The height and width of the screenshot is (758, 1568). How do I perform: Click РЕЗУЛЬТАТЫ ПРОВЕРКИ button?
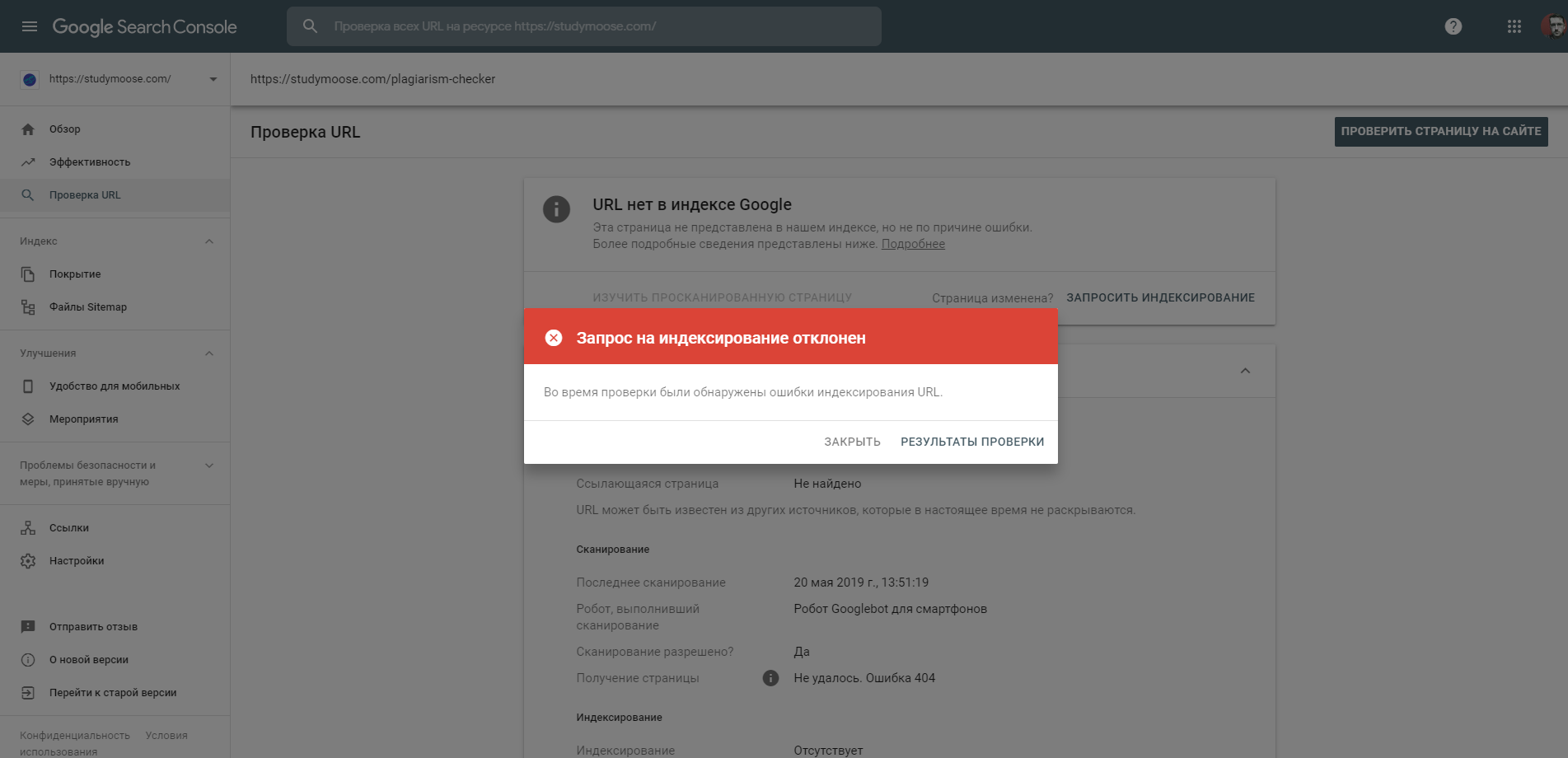point(972,442)
